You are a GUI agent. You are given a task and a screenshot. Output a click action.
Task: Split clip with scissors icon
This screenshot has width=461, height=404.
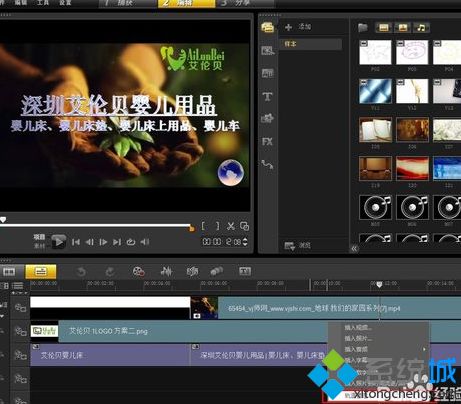click(231, 226)
